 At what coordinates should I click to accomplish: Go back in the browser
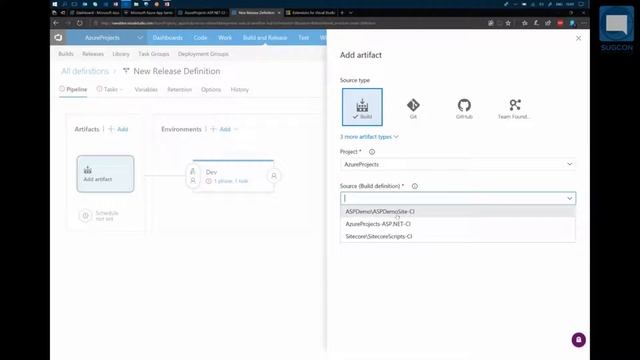pyautogui.click(x=56, y=23)
